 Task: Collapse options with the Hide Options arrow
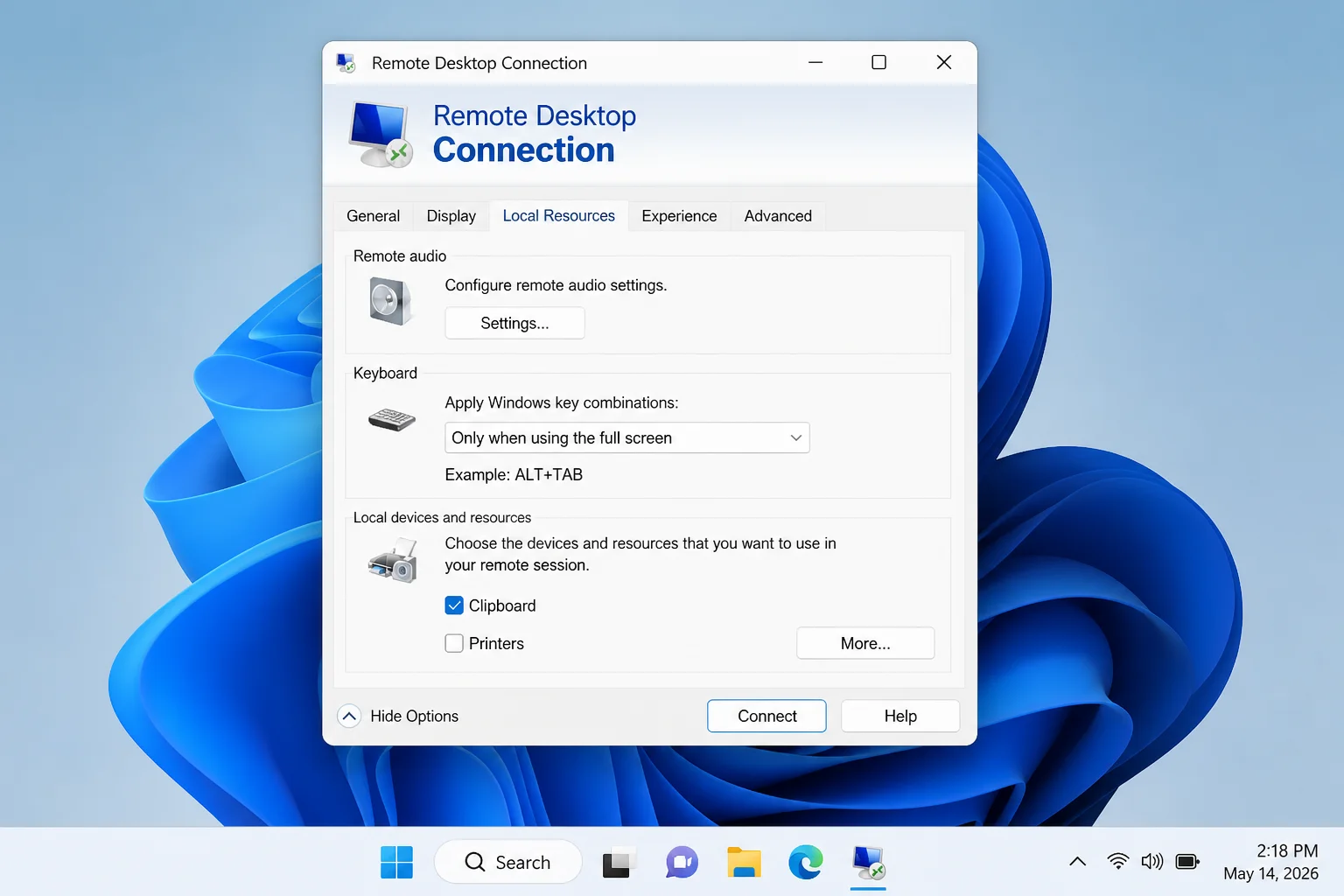(x=349, y=717)
